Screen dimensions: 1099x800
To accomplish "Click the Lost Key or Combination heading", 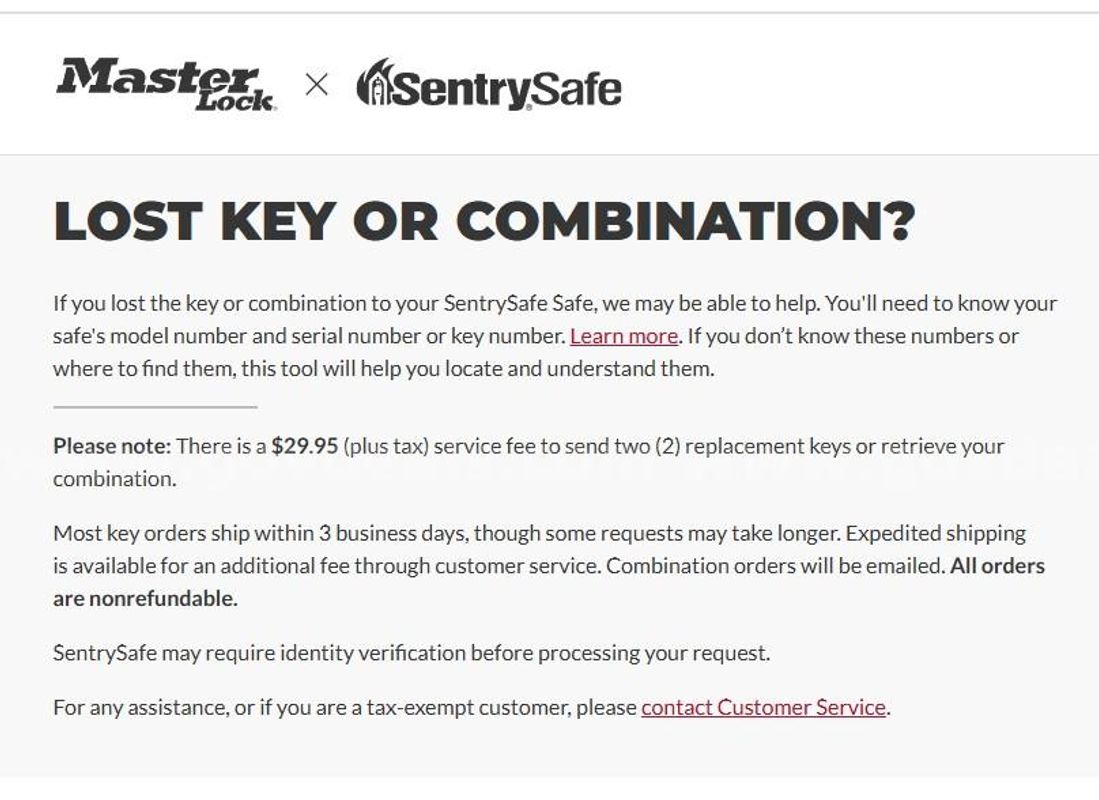I will pos(484,221).
